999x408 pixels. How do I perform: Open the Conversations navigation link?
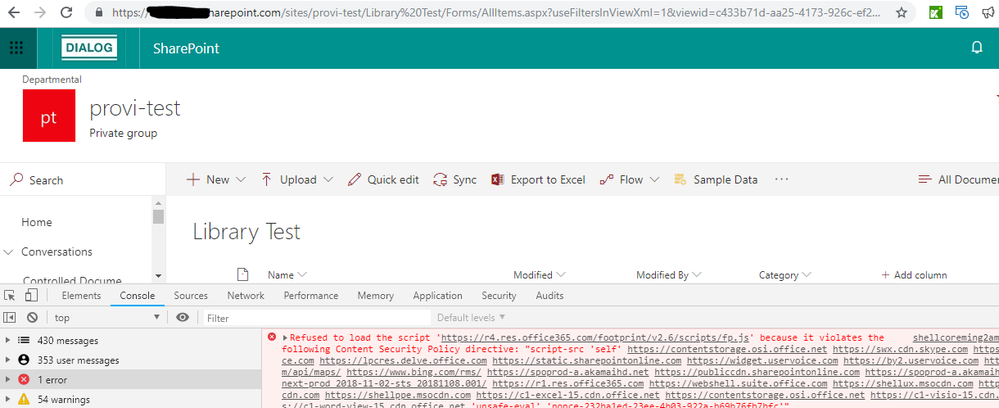point(57,252)
